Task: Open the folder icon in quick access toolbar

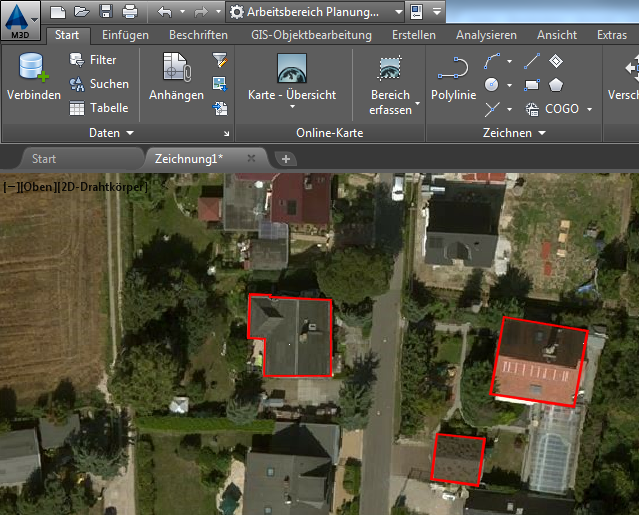Action: [81, 12]
